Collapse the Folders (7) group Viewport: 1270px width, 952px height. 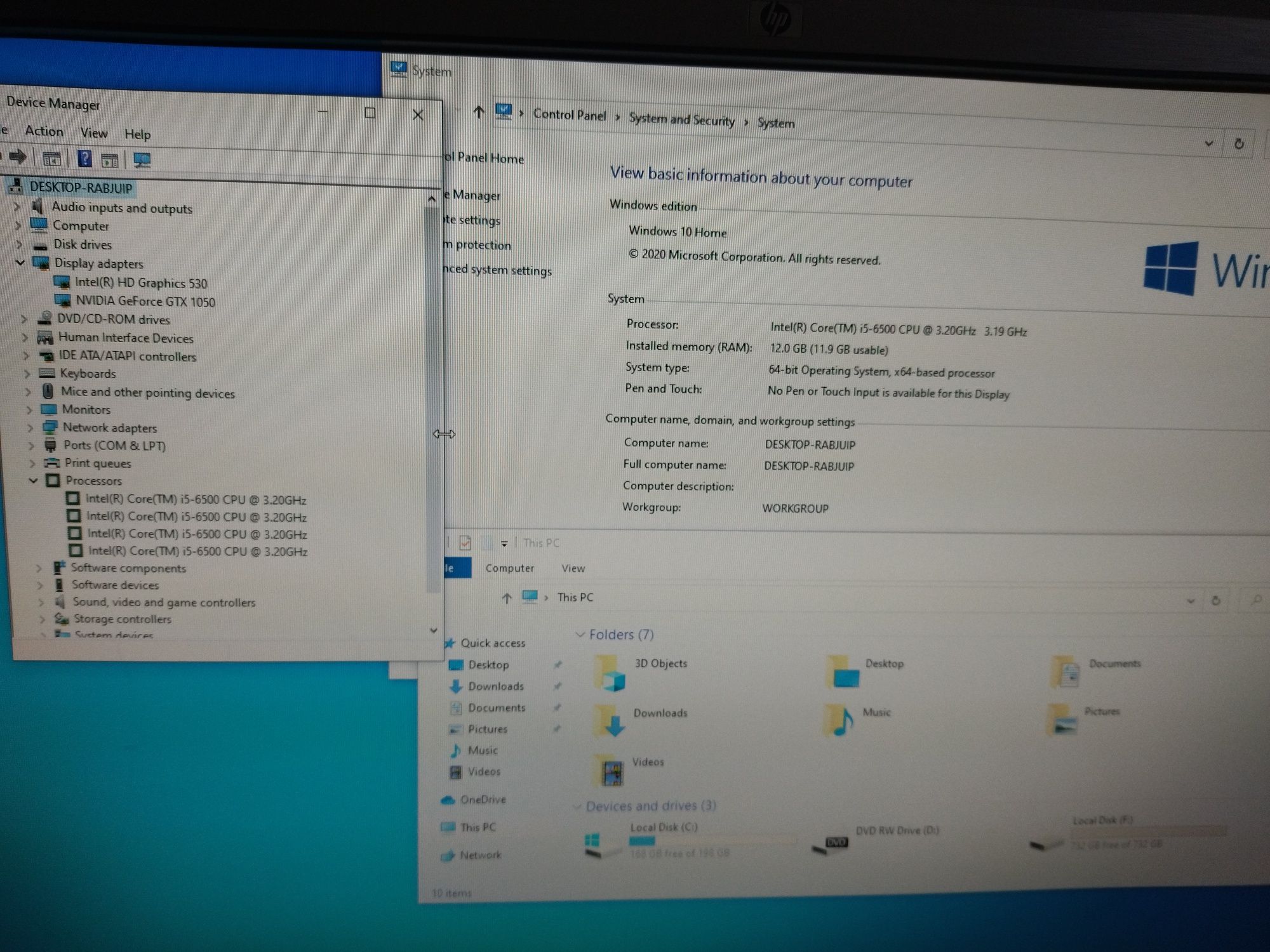pyautogui.click(x=580, y=634)
